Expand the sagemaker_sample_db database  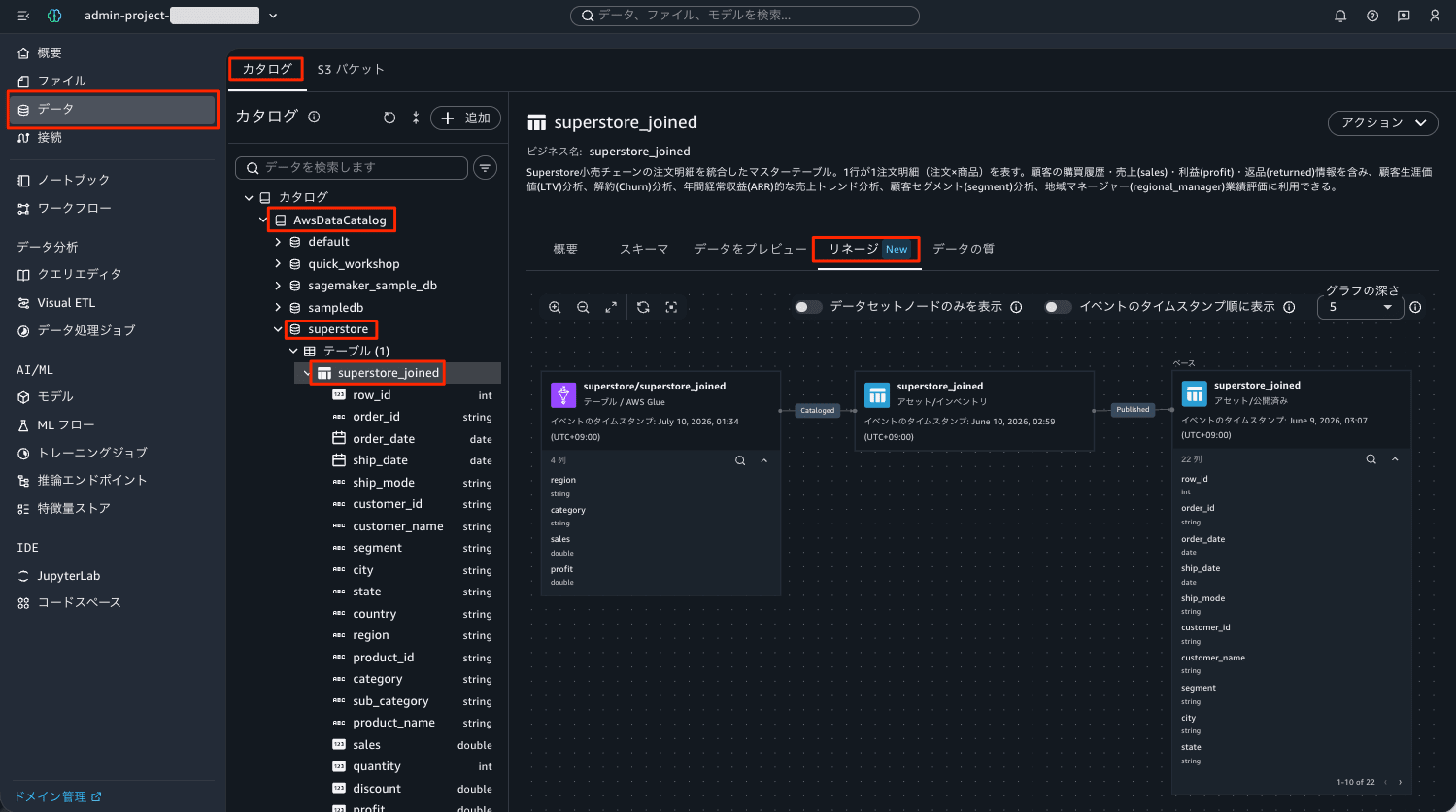point(278,286)
